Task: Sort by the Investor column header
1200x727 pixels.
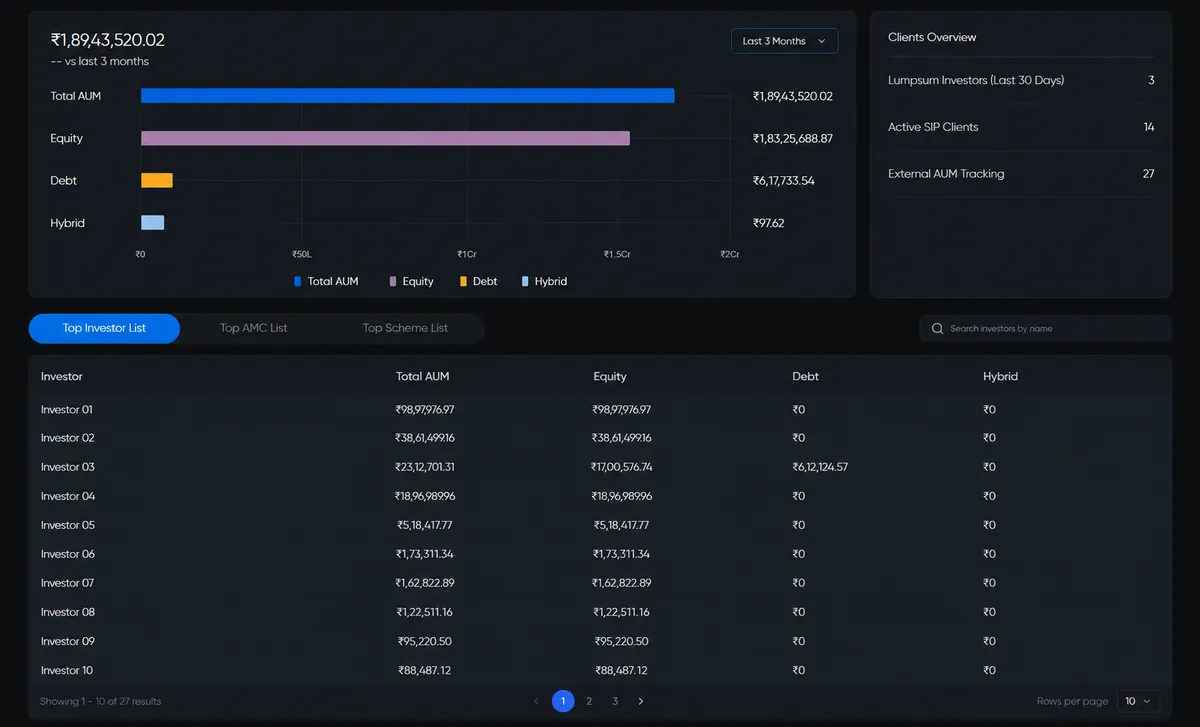Action: pyautogui.click(x=62, y=377)
